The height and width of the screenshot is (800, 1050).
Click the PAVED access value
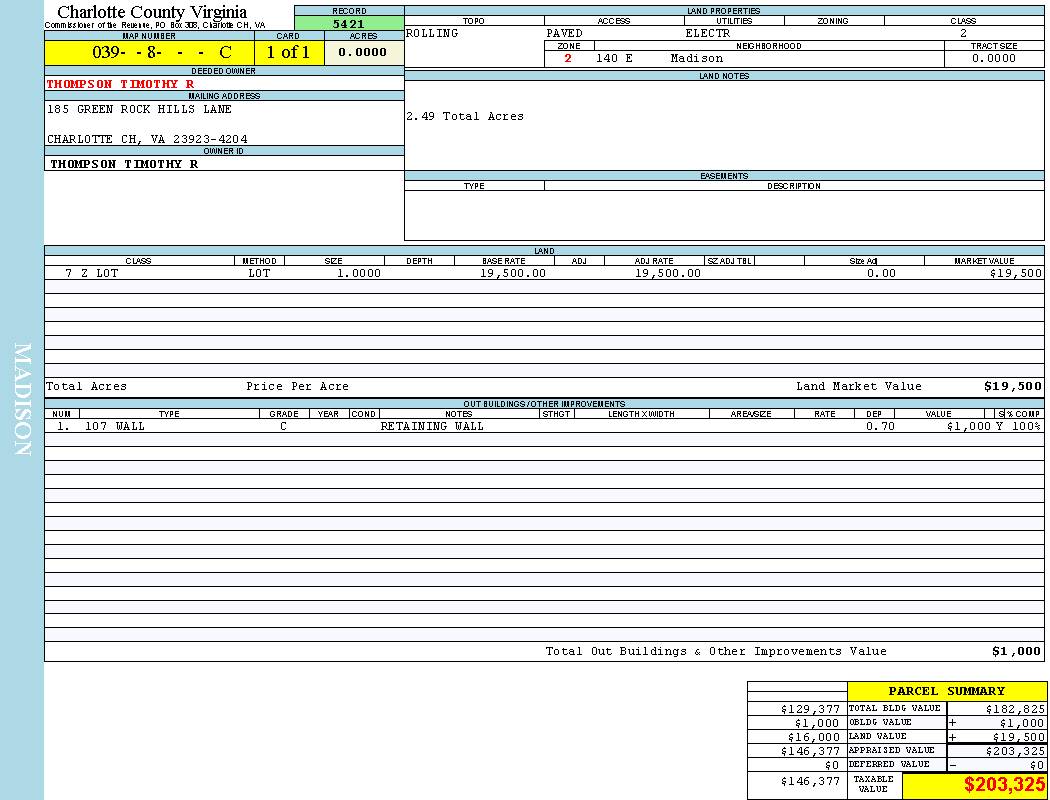point(564,33)
